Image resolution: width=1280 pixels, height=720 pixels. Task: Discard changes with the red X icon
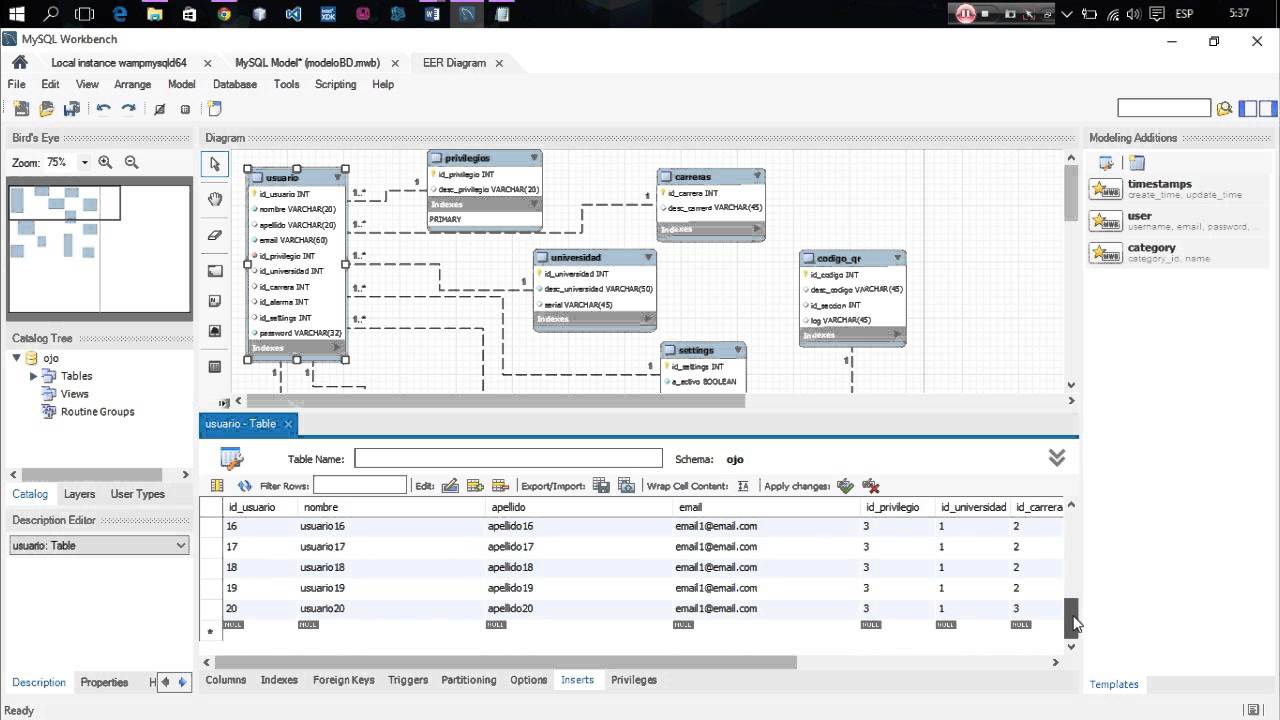[870, 486]
